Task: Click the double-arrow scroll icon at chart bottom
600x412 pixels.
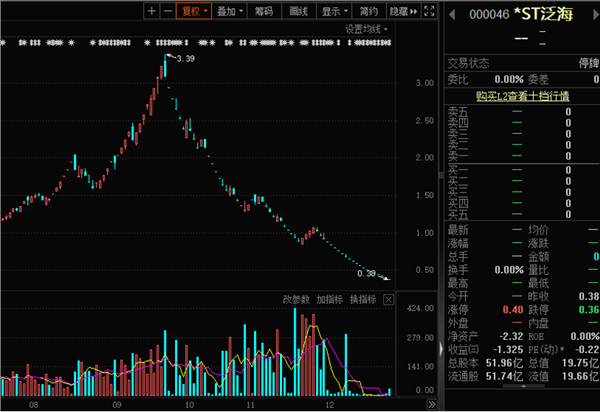Action: (432, 403)
